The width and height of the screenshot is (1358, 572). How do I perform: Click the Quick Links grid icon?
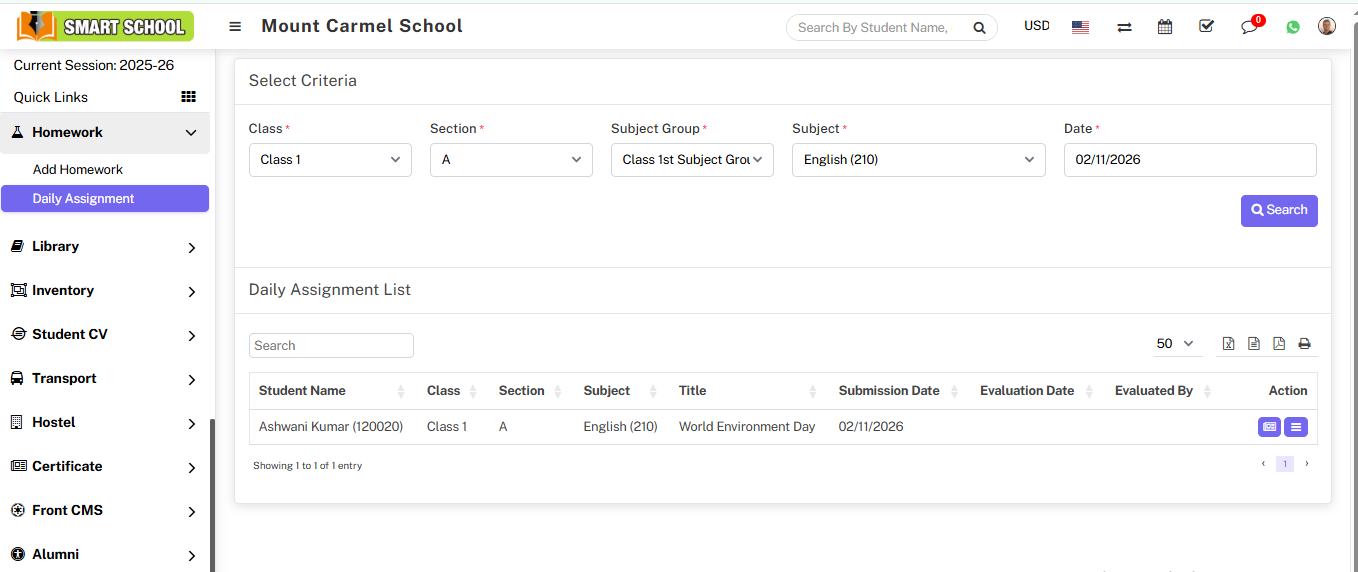pyautogui.click(x=188, y=97)
